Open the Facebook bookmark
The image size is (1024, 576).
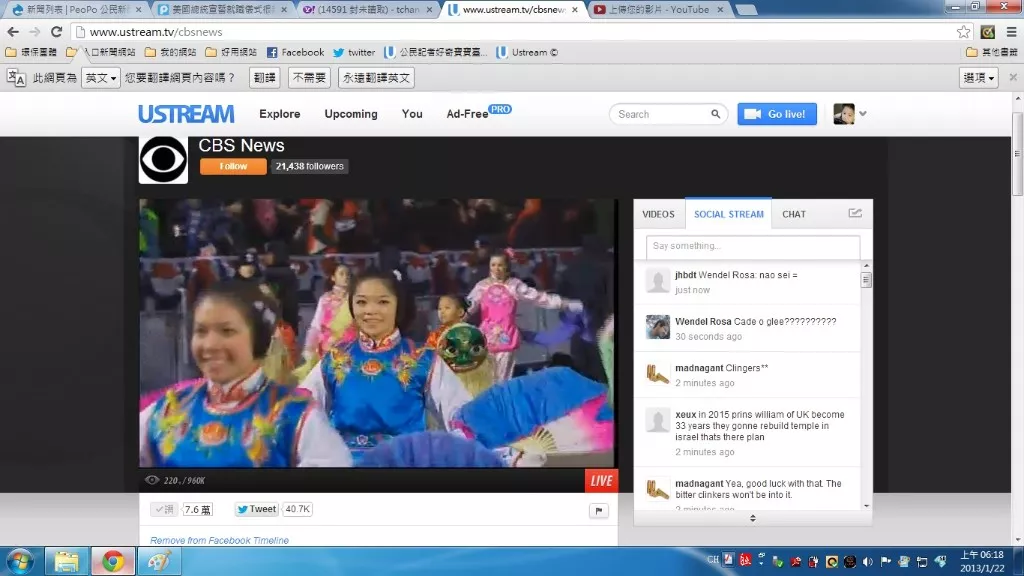tap(295, 52)
